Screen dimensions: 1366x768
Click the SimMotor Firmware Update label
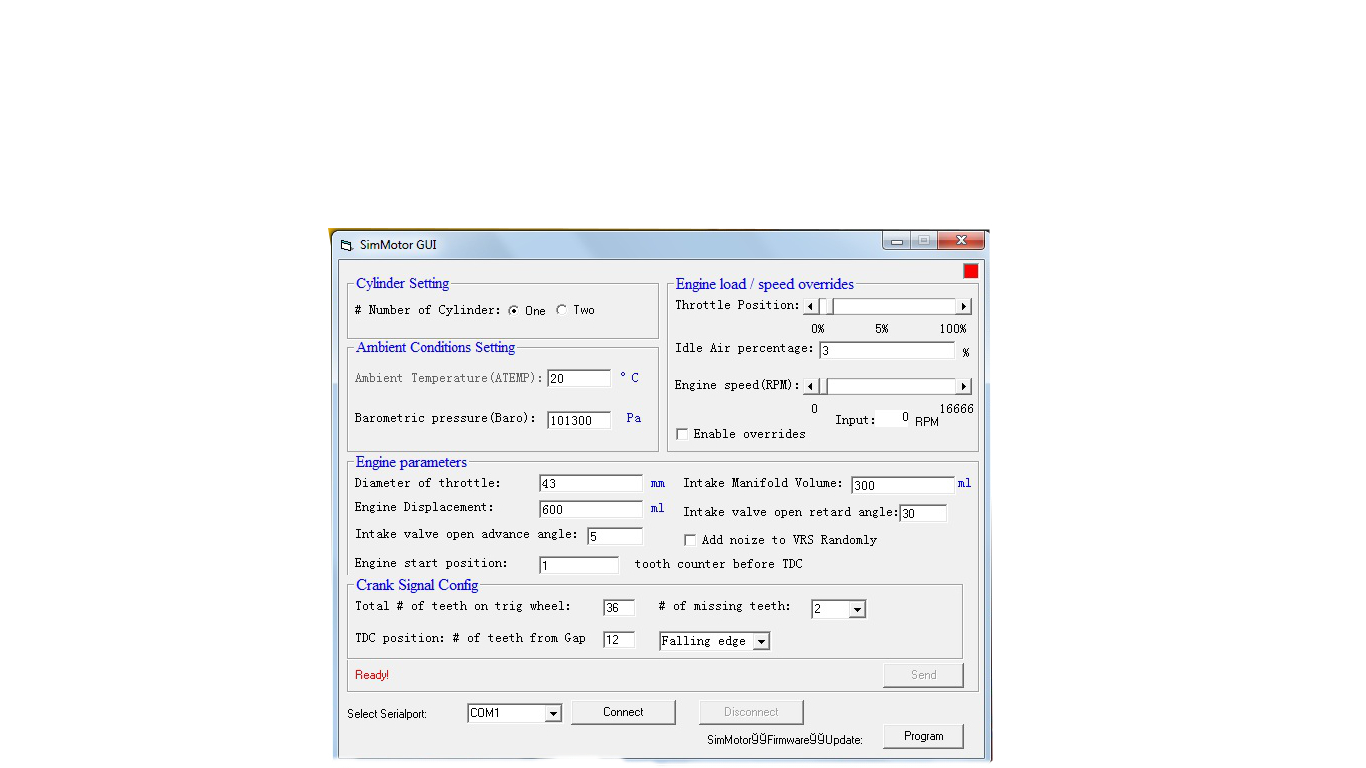[785, 740]
